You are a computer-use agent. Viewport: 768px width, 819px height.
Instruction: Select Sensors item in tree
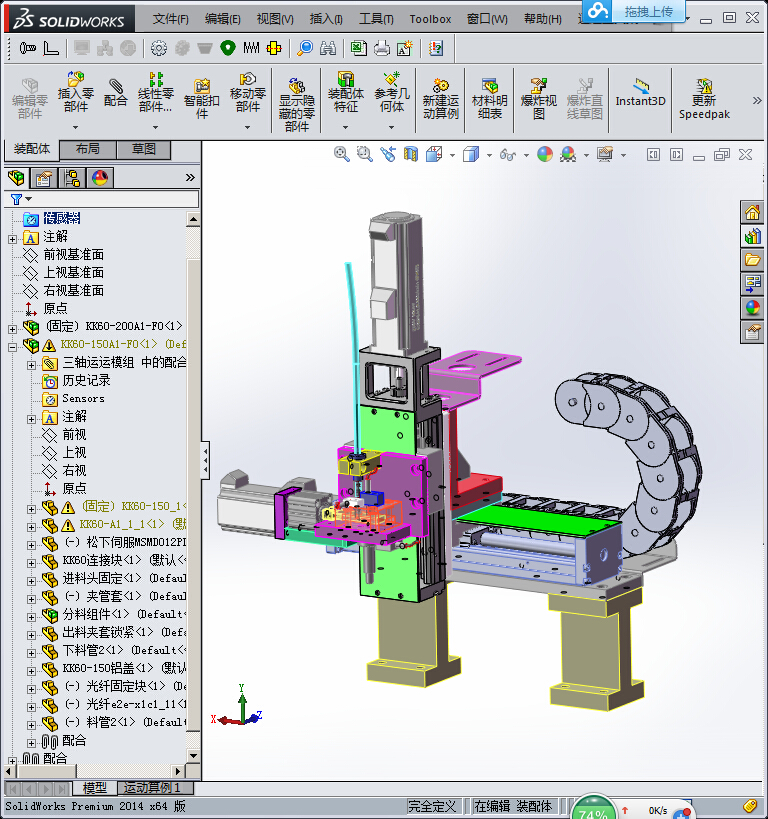(84, 399)
